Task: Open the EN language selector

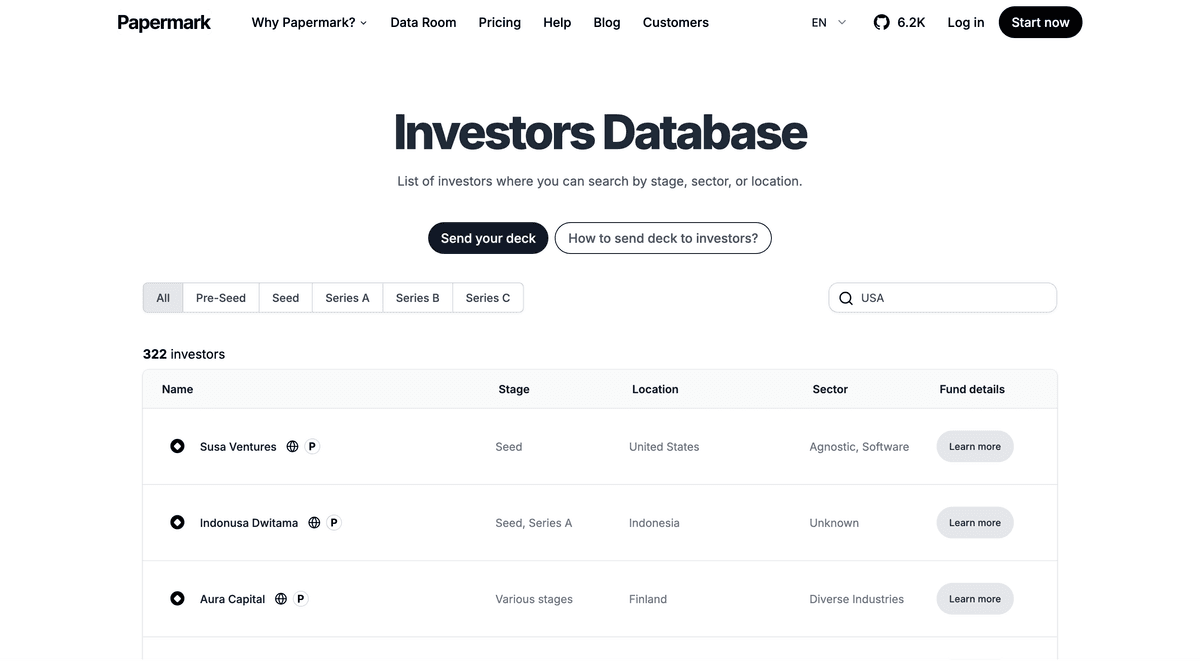Action: (826, 21)
